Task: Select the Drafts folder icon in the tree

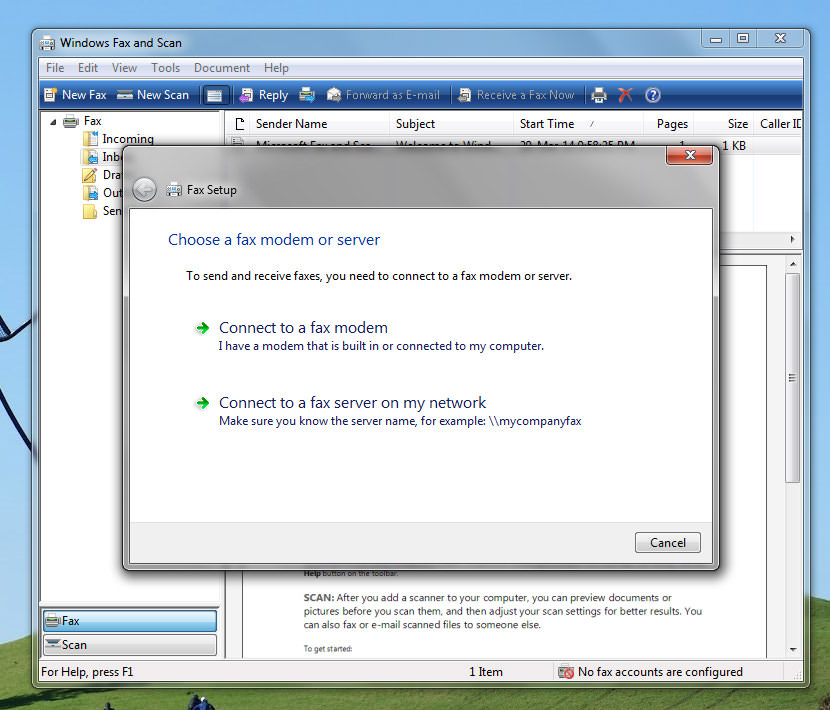Action: pos(90,175)
